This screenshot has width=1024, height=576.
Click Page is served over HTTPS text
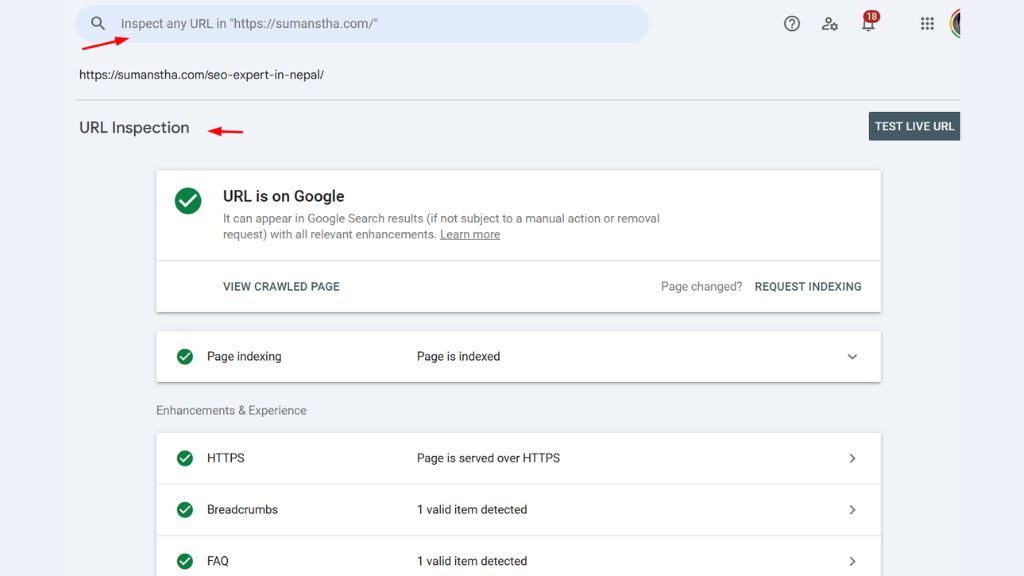coord(488,458)
